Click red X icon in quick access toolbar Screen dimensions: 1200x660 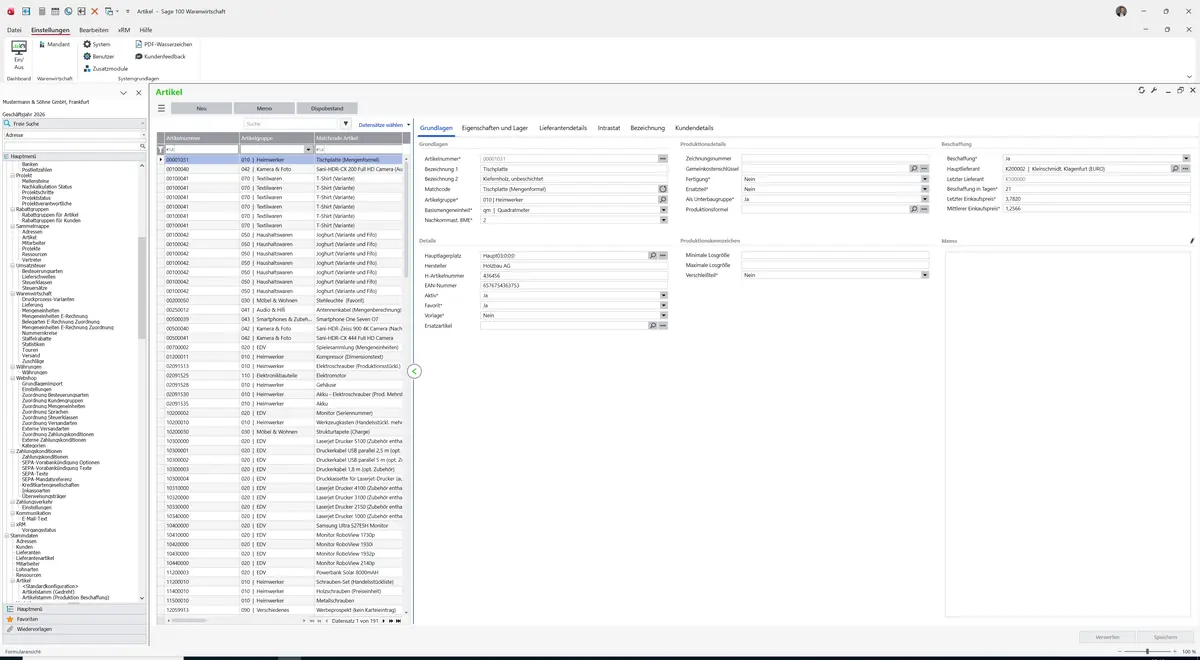click(x=95, y=11)
